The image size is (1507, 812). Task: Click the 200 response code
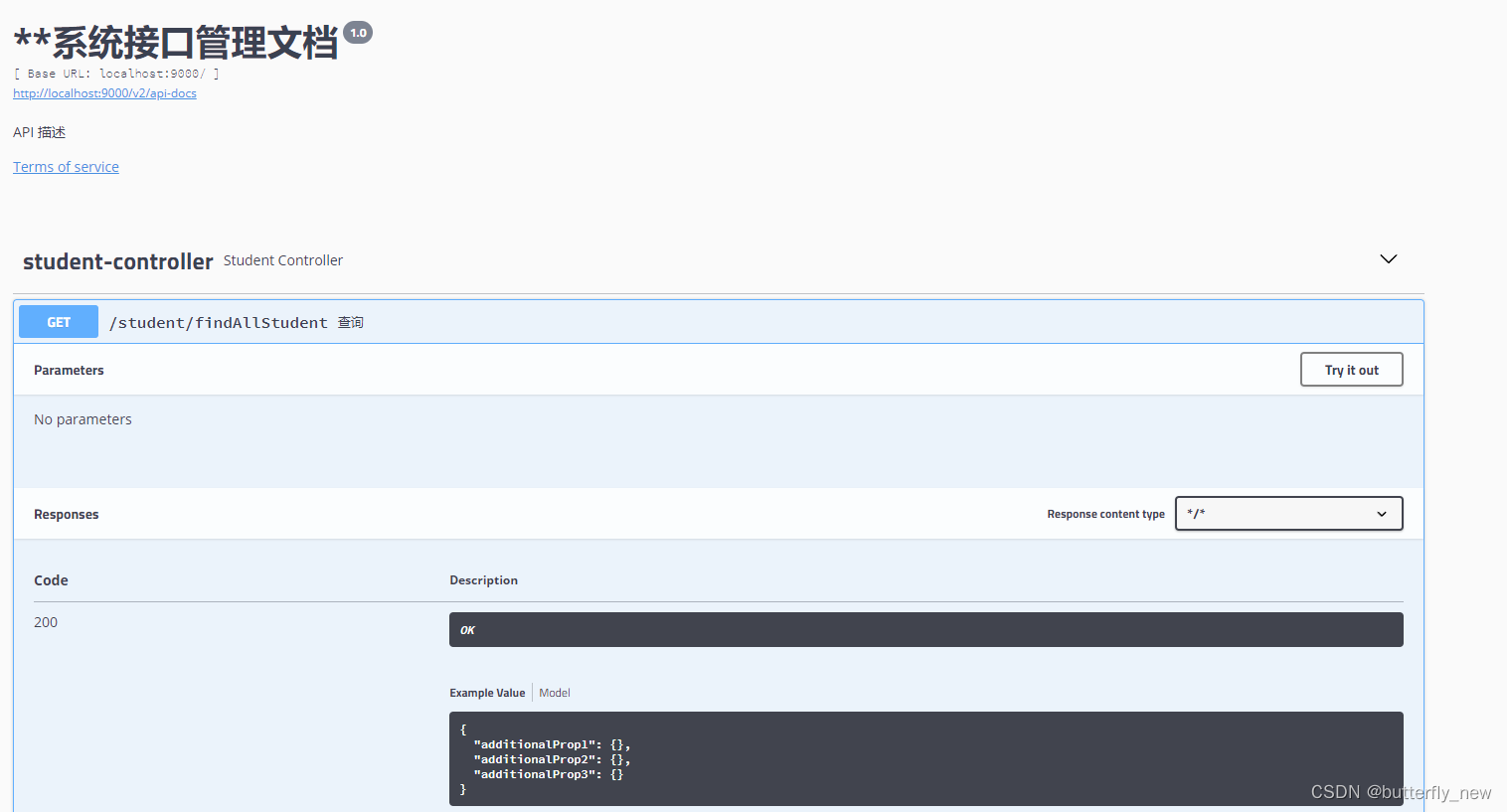tap(46, 622)
